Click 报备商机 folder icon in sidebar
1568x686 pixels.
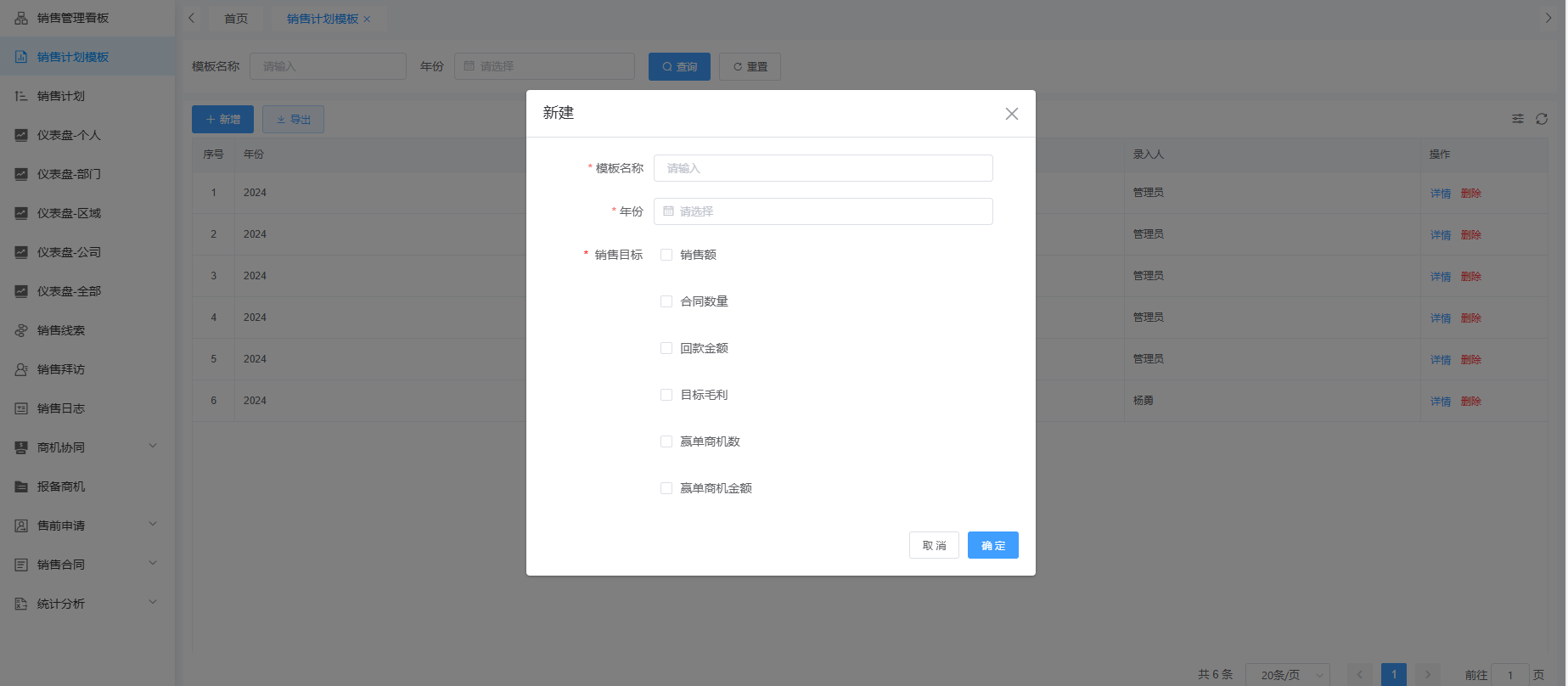[x=21, y=486]
